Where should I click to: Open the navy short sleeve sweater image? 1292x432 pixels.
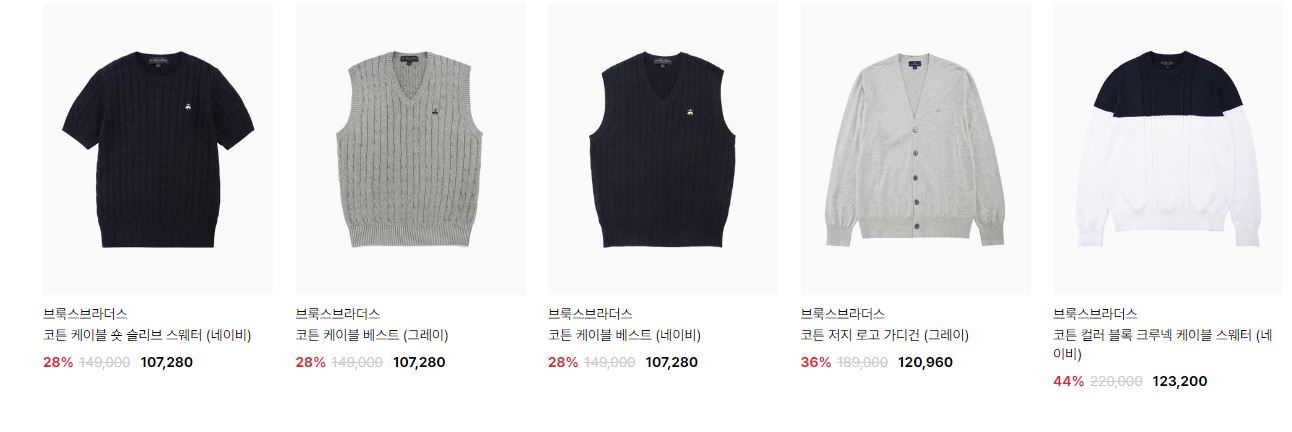point(158,148)
